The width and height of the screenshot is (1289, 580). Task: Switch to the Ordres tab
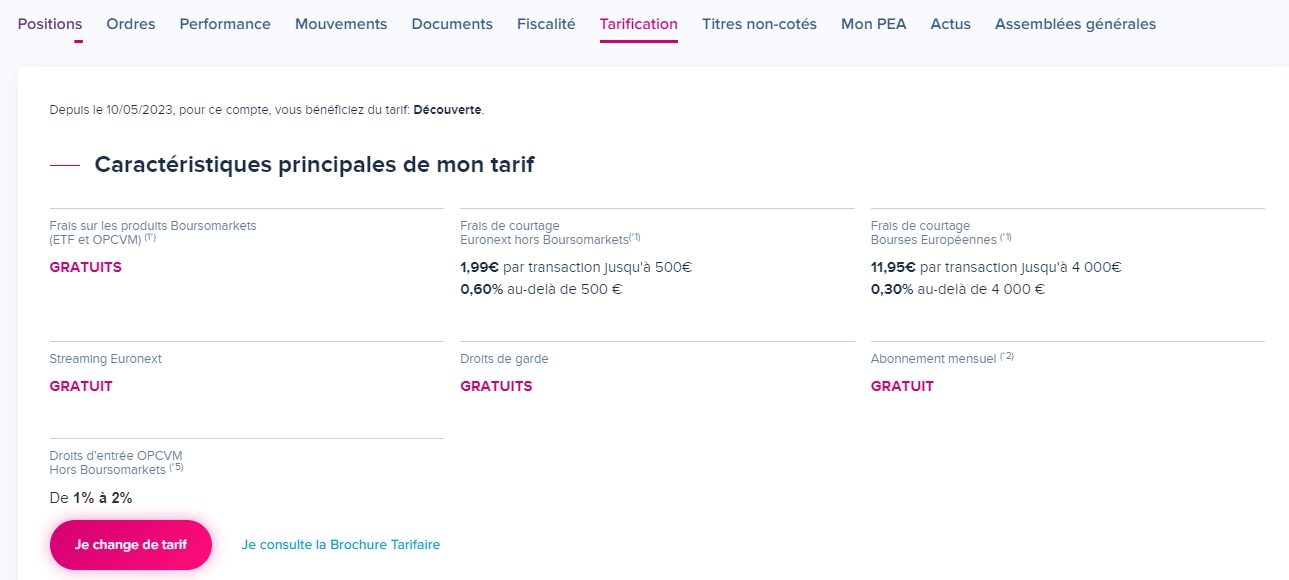(131, 24)
